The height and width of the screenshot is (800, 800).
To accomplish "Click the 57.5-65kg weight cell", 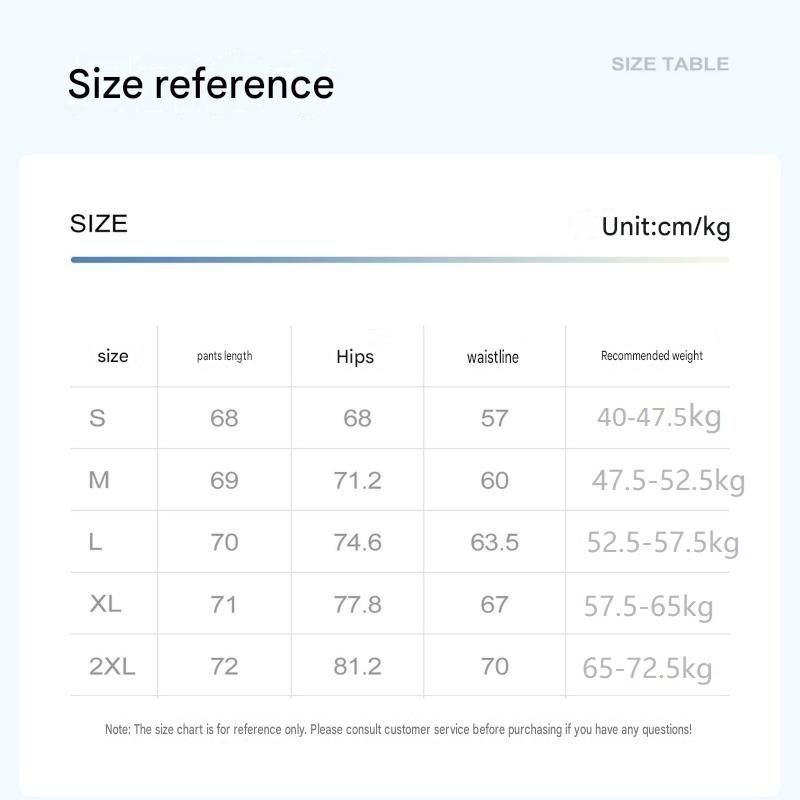I will tap(648, 607).
